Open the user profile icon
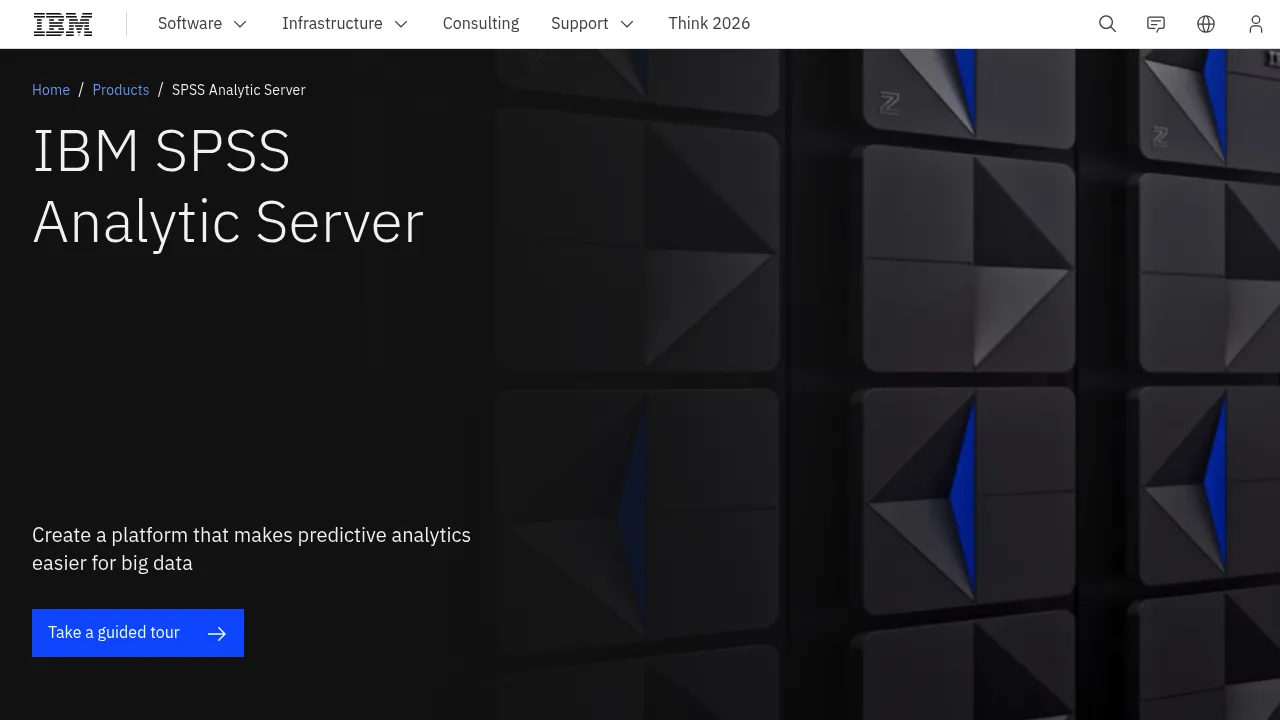1280x720 pixels. click(1256, 24)
